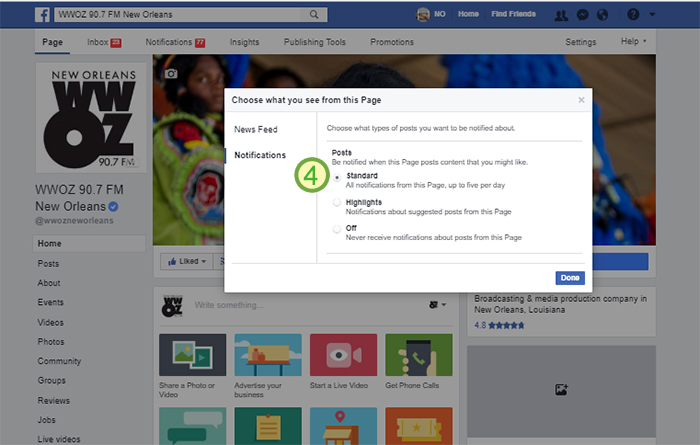Click the verified badge next to page name
This screenshot has width=700, height=445.
click(x=113, y=207)
